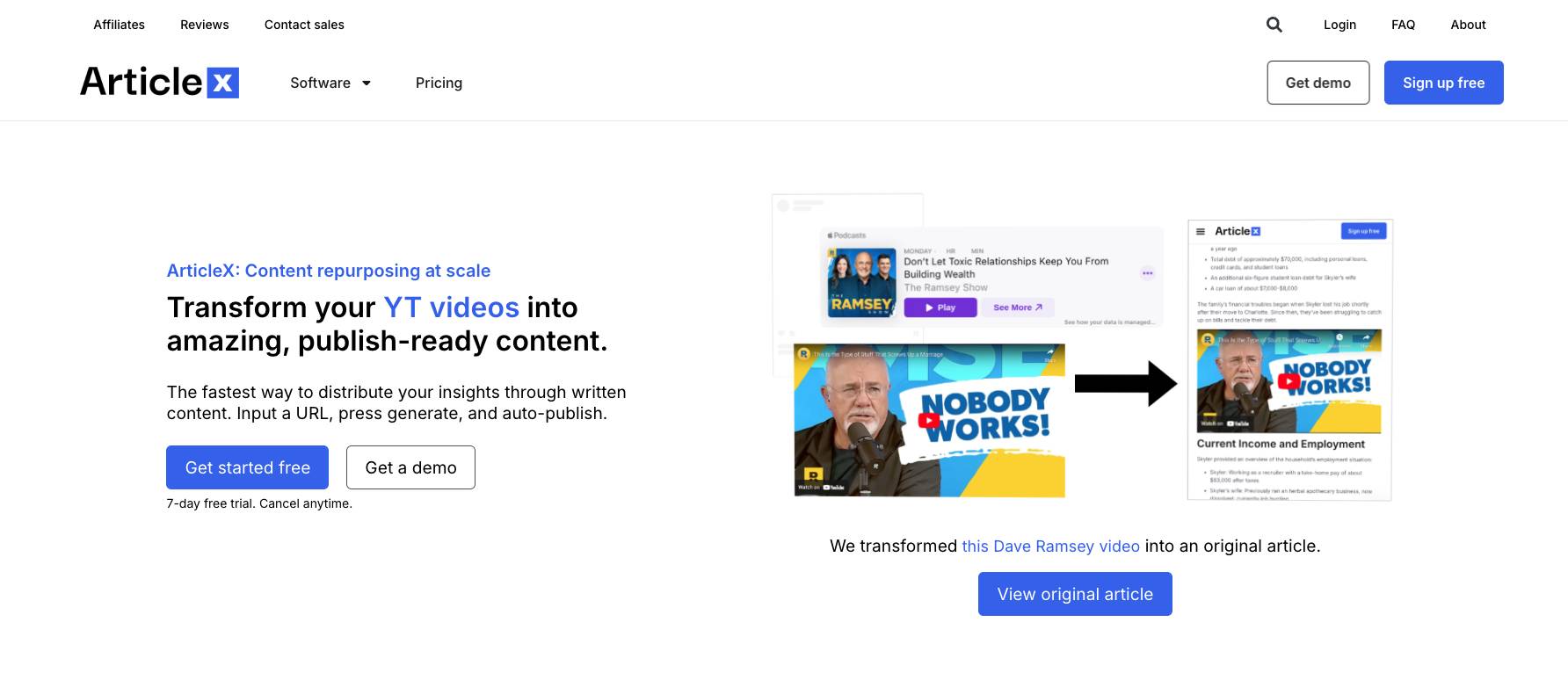This screenshot has width=1568, height=673.
Task: Open the Reviews link
Action: [x=205, y=25]
